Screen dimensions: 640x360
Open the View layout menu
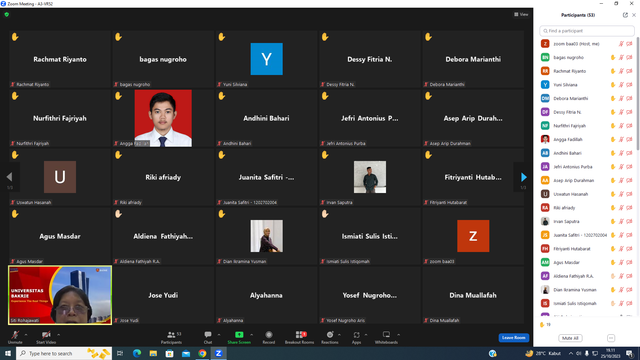pos(521,14)
